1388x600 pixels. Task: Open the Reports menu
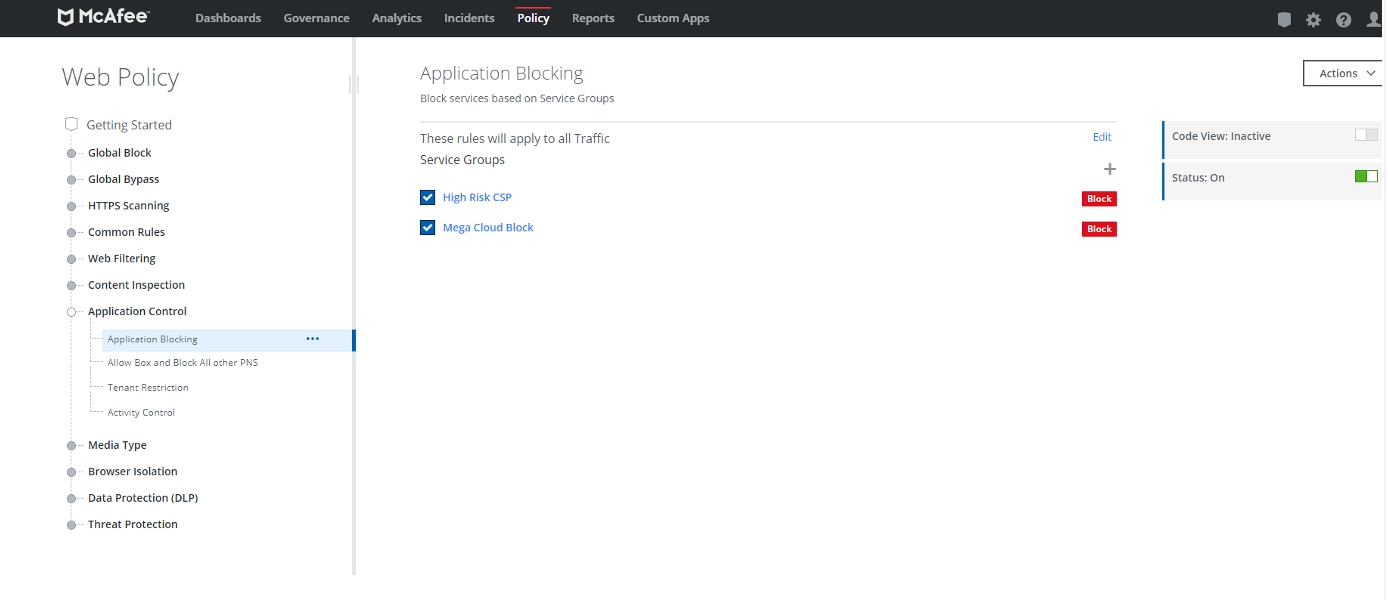(x=593, y=18)
